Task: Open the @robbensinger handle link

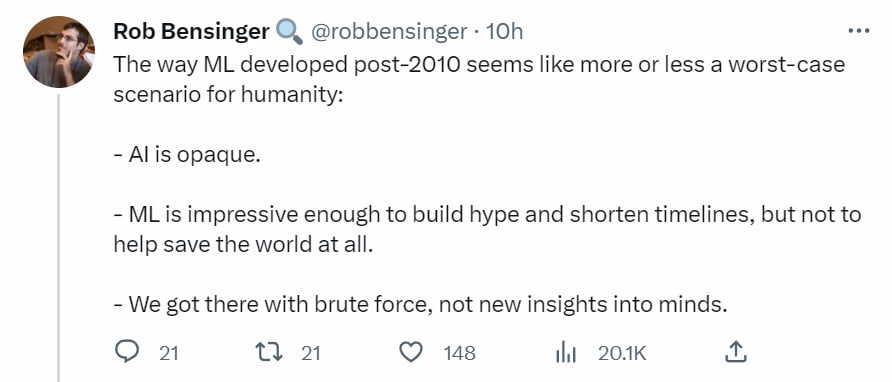Action: click(388, 32)
